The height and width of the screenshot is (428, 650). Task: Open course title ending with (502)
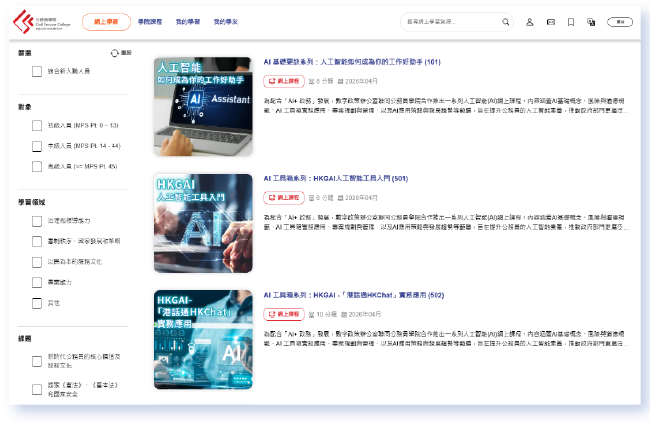click(x=354, y=295)
